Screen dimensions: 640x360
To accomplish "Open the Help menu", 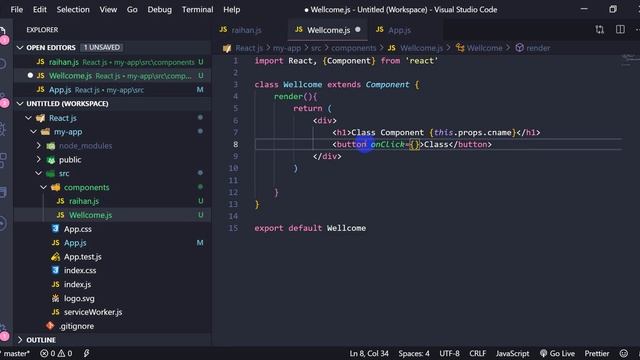I will (231, 9).
